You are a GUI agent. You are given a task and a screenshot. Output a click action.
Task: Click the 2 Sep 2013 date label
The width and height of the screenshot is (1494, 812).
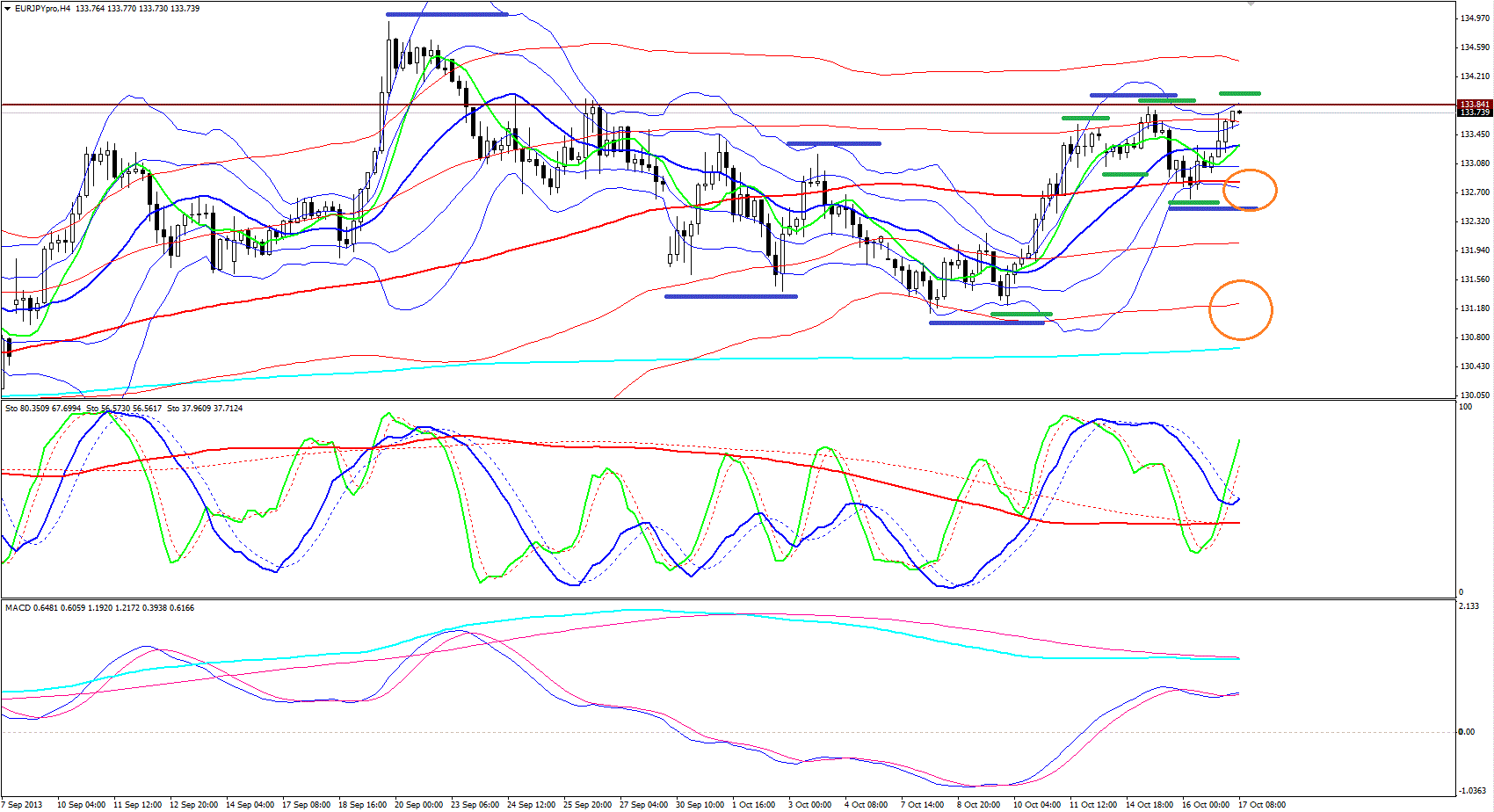[23, 805]
